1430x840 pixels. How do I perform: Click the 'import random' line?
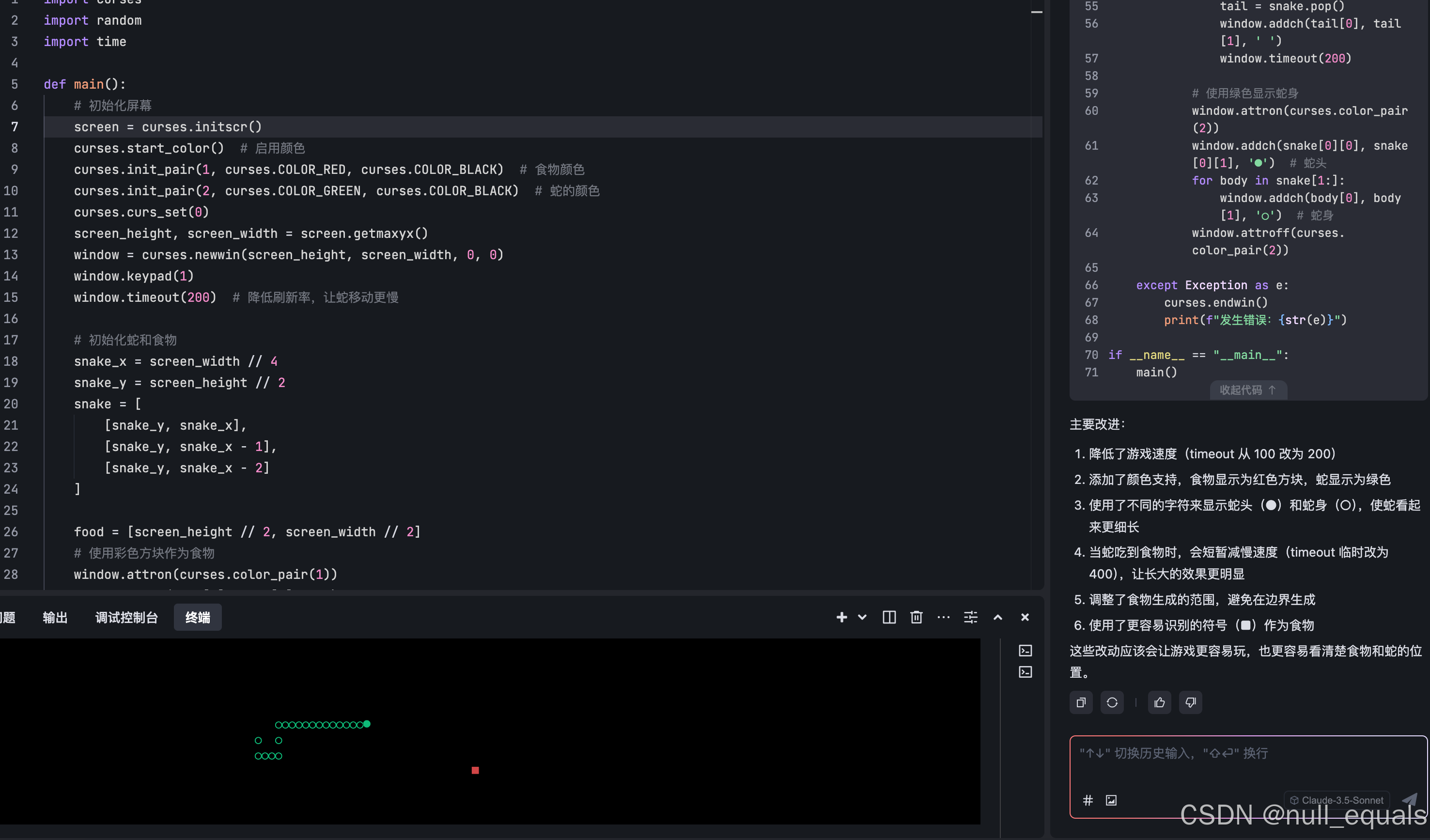coord(93,20)
